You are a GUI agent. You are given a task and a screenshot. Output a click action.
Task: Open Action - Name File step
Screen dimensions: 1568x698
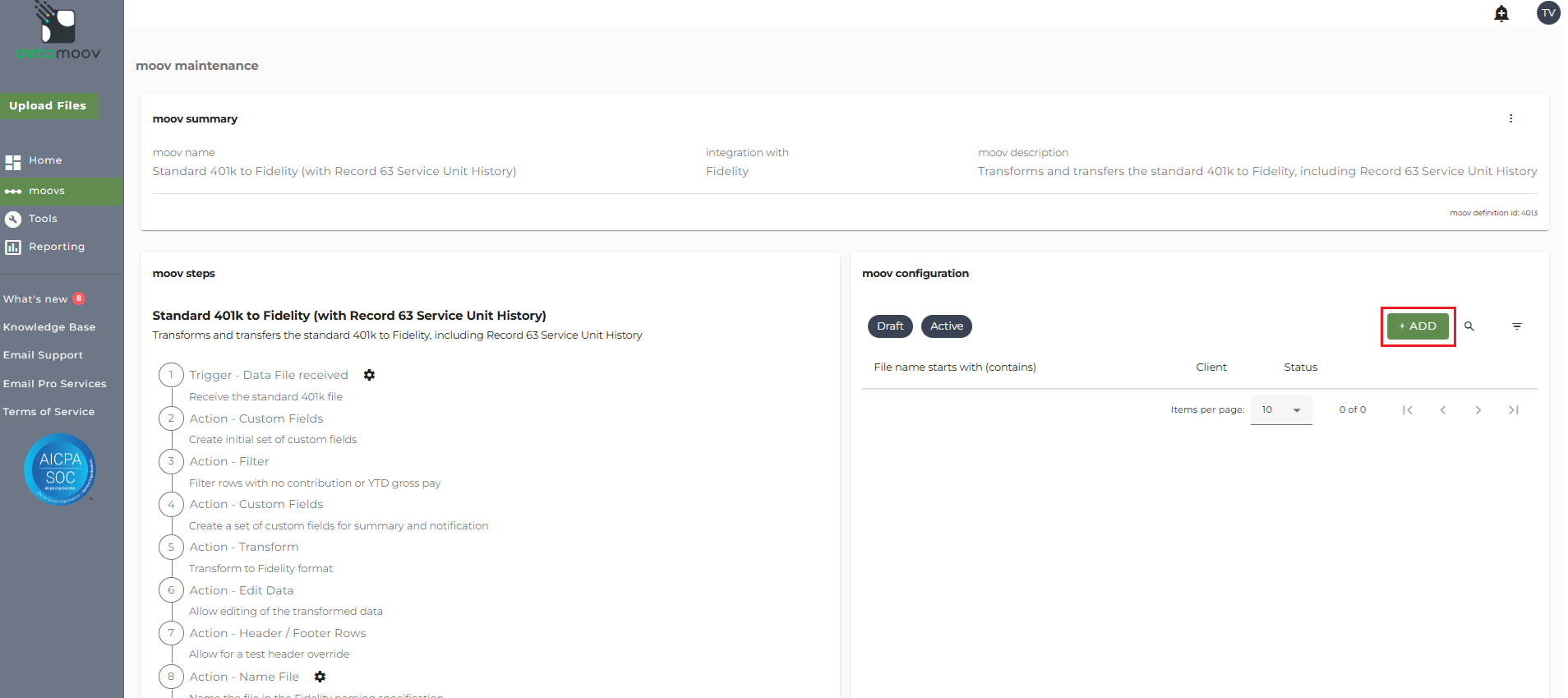[244, 677]
